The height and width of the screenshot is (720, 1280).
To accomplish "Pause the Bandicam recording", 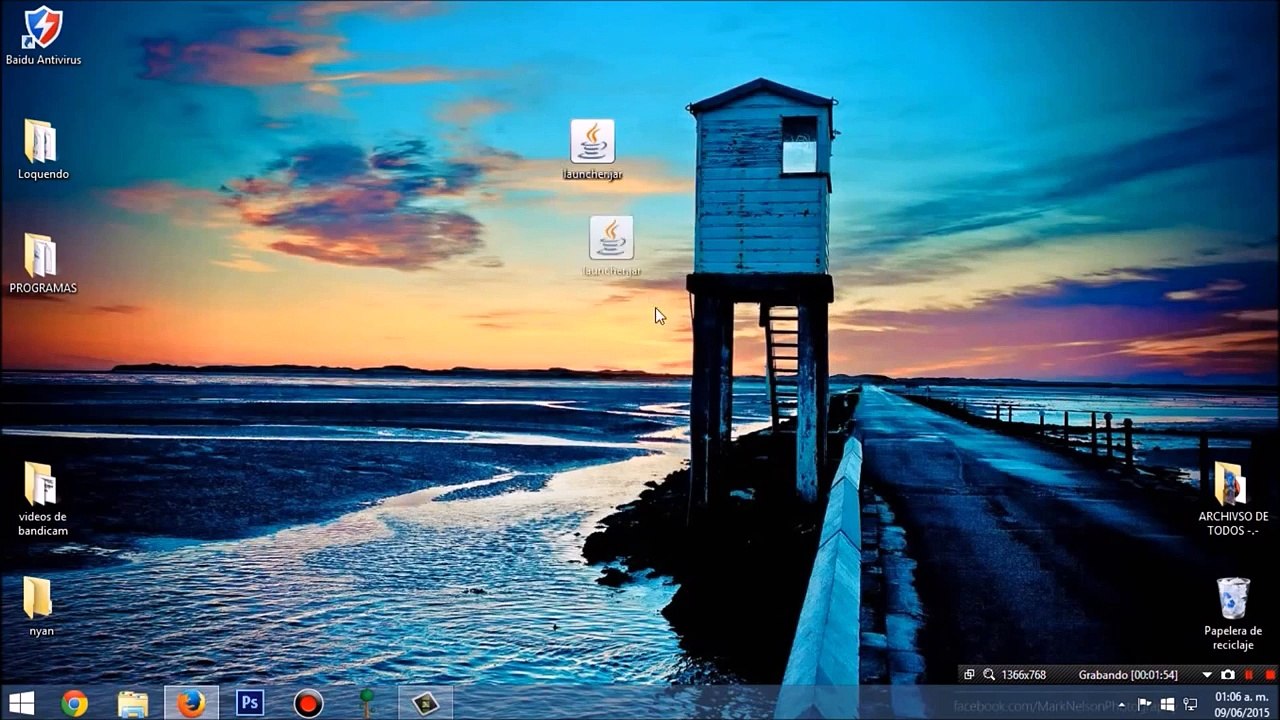I will point(1249,675).
